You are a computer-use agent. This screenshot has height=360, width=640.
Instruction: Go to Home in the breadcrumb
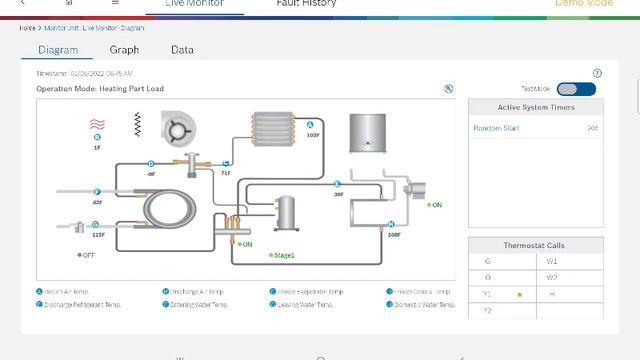27,28
